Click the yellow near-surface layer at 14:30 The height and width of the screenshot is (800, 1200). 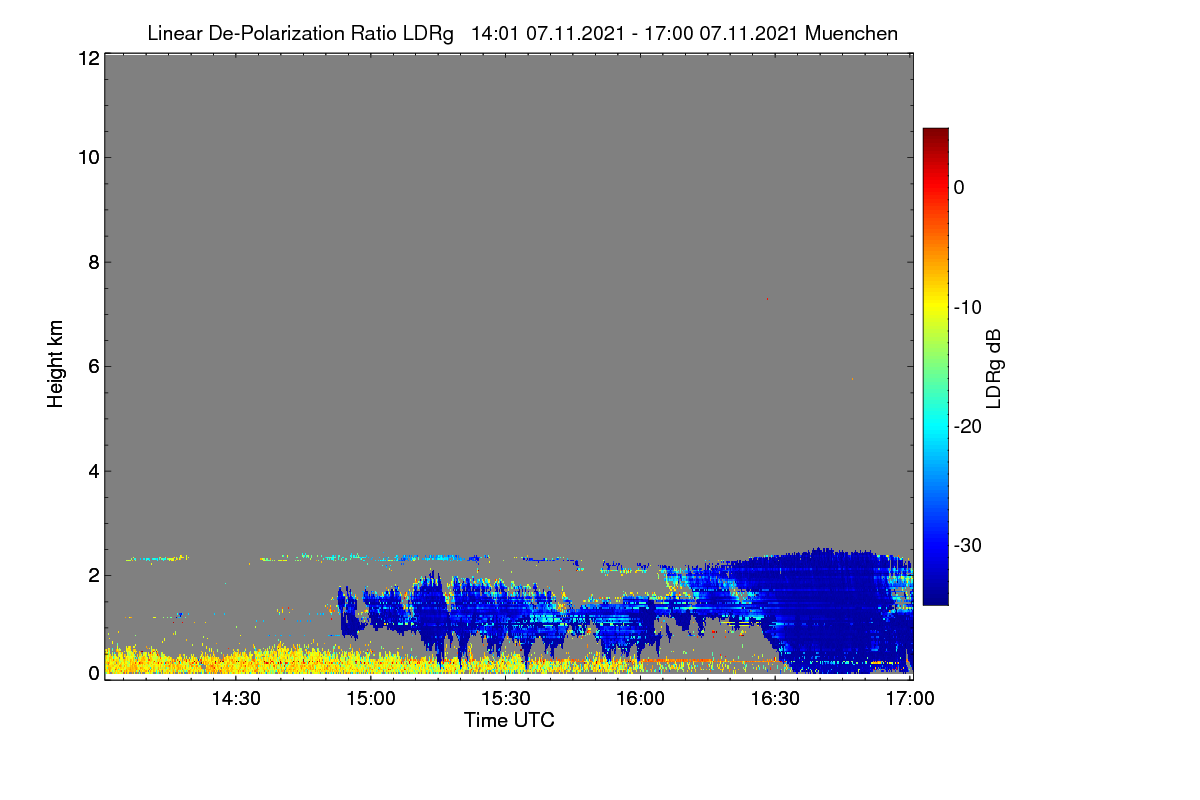pos(236,661)
